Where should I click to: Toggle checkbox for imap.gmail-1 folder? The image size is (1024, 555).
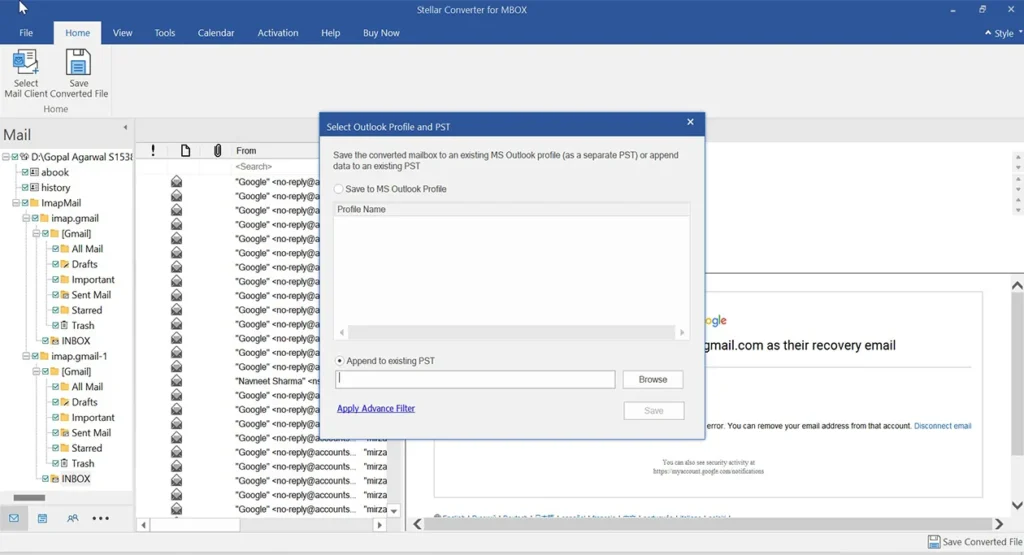coord(35,356)
